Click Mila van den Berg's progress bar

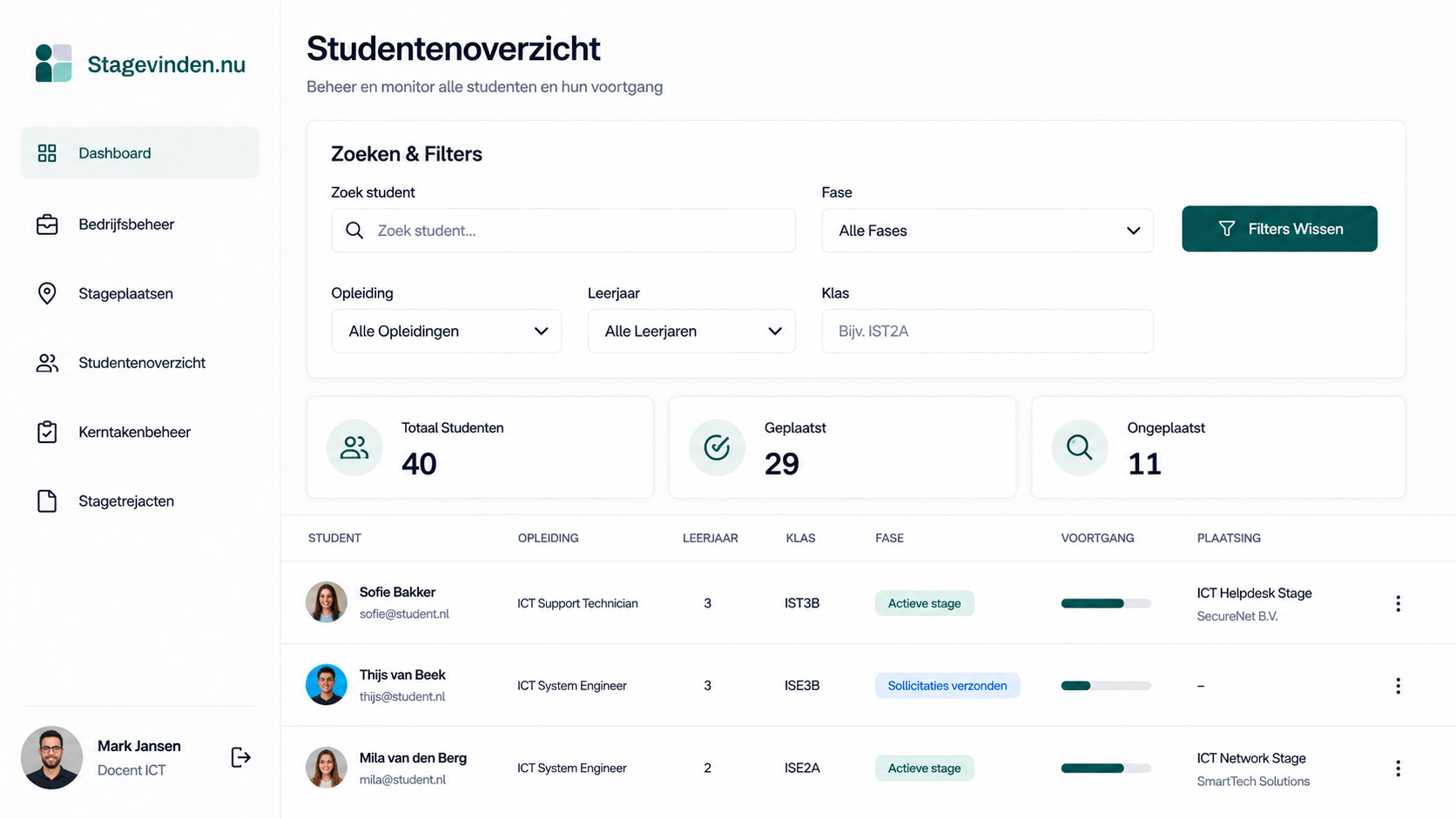[x=1106, y=769]
